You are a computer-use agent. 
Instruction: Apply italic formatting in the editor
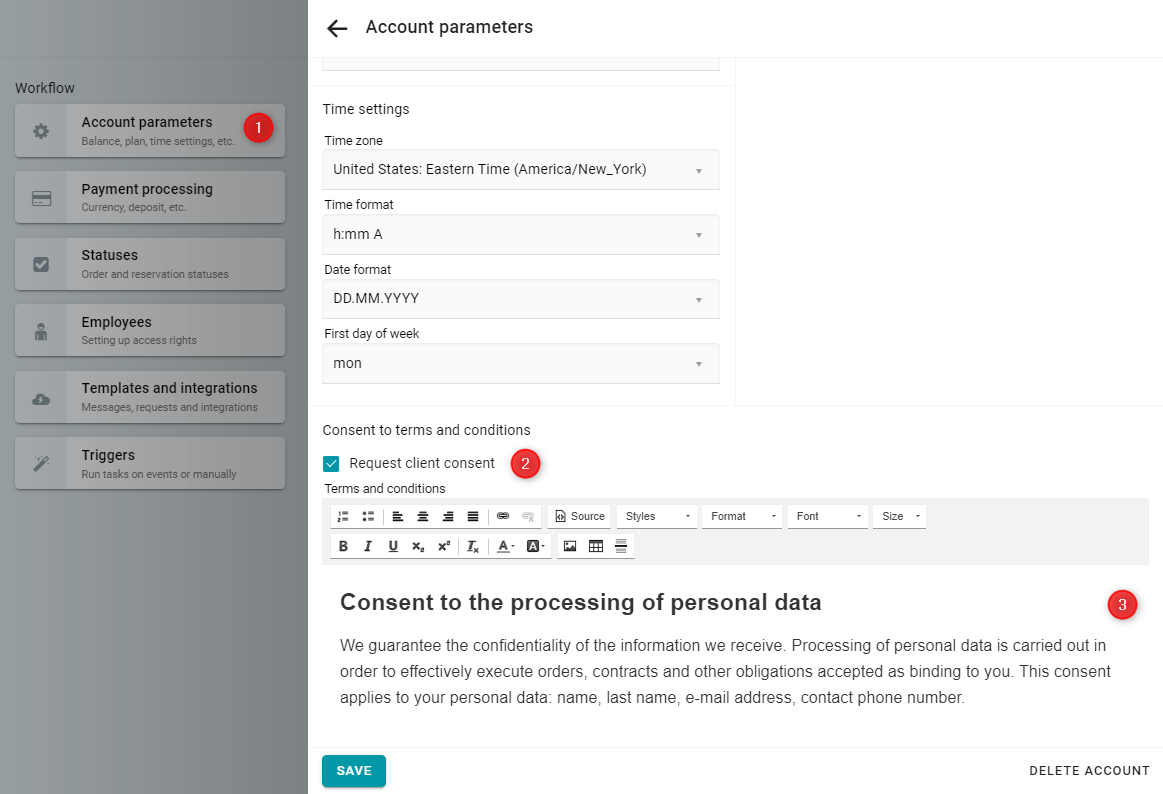click(x=368, y=546)
